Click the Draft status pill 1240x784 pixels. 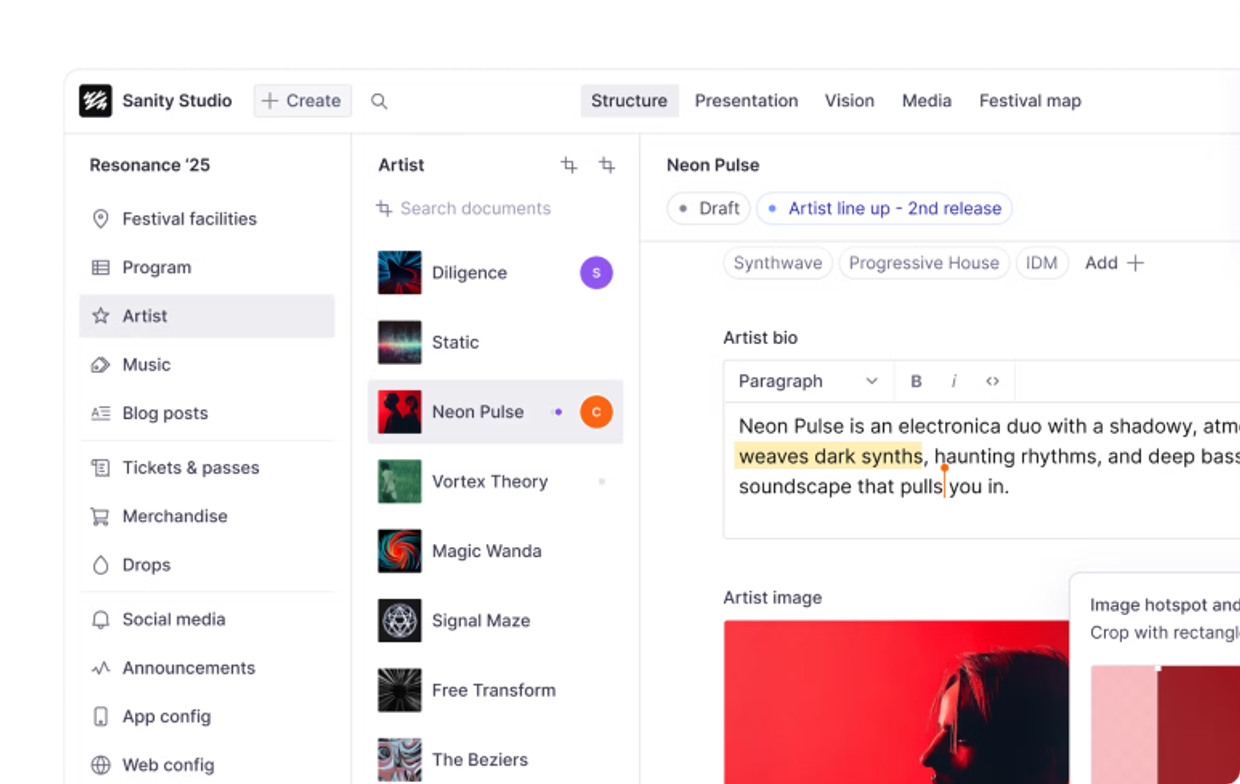coord(708,208)
